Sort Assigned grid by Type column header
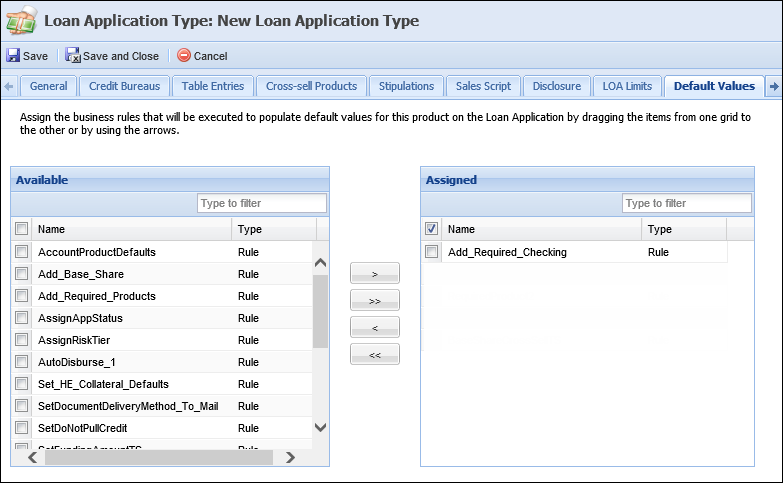Viewport: 783px width, 483px height. pyautogui.click(x=684, y=229)
